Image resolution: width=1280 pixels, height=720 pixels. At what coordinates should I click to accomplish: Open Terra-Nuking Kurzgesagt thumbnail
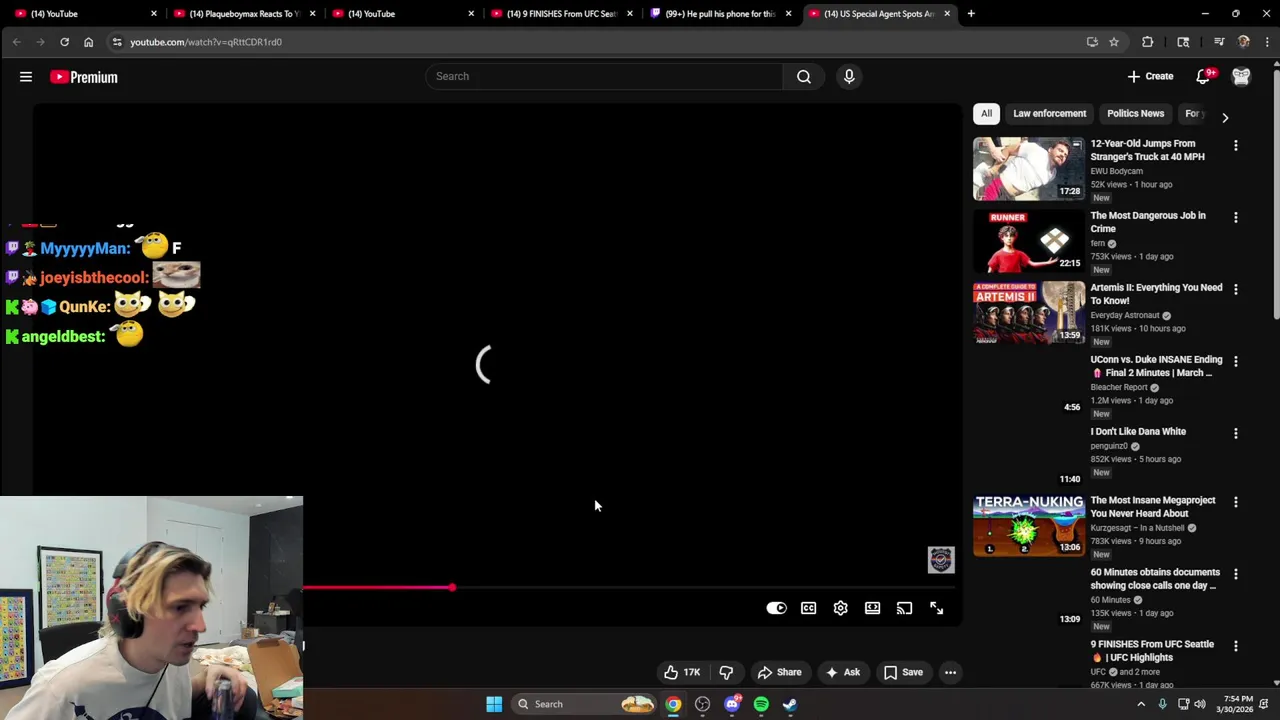[x=1028, y=525]
